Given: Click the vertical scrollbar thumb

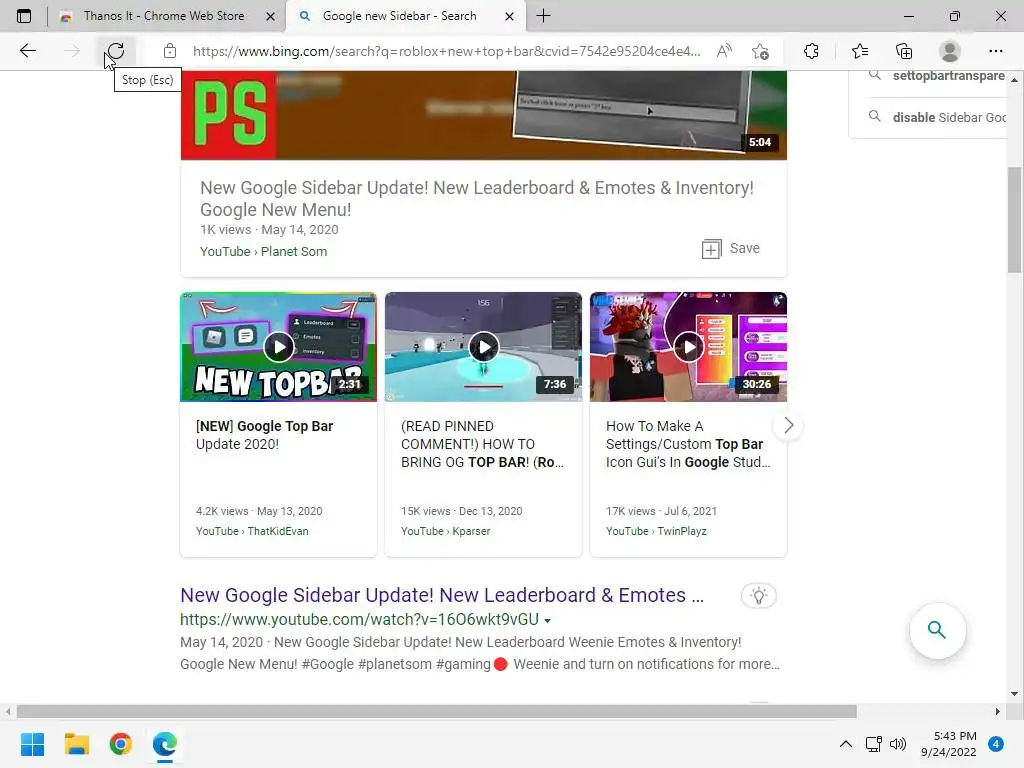Looking at the screenshot, I should pyautogui.click(x=1014, y=220).
